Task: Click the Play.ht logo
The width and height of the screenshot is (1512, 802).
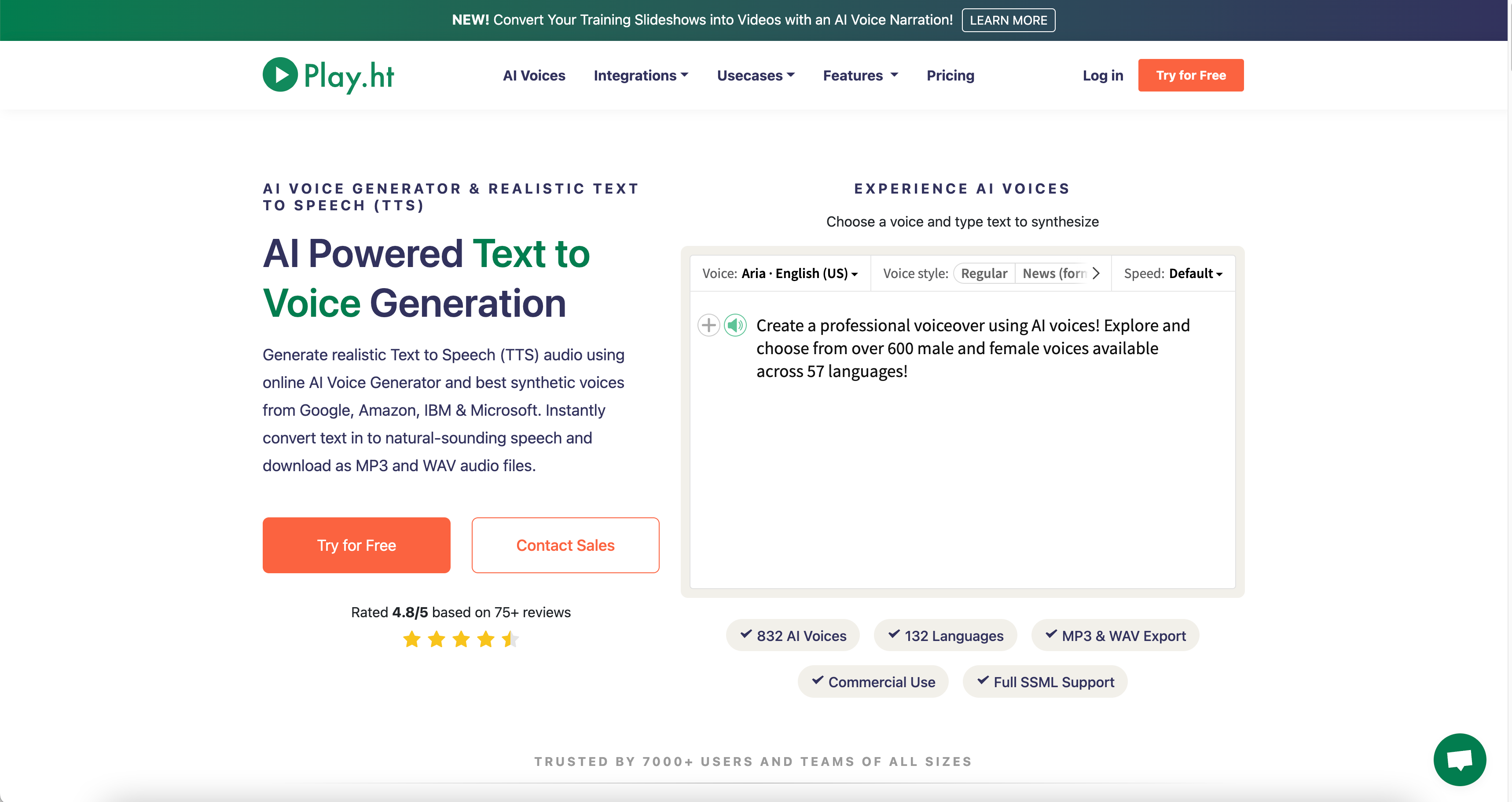Action: coord(328,75)
